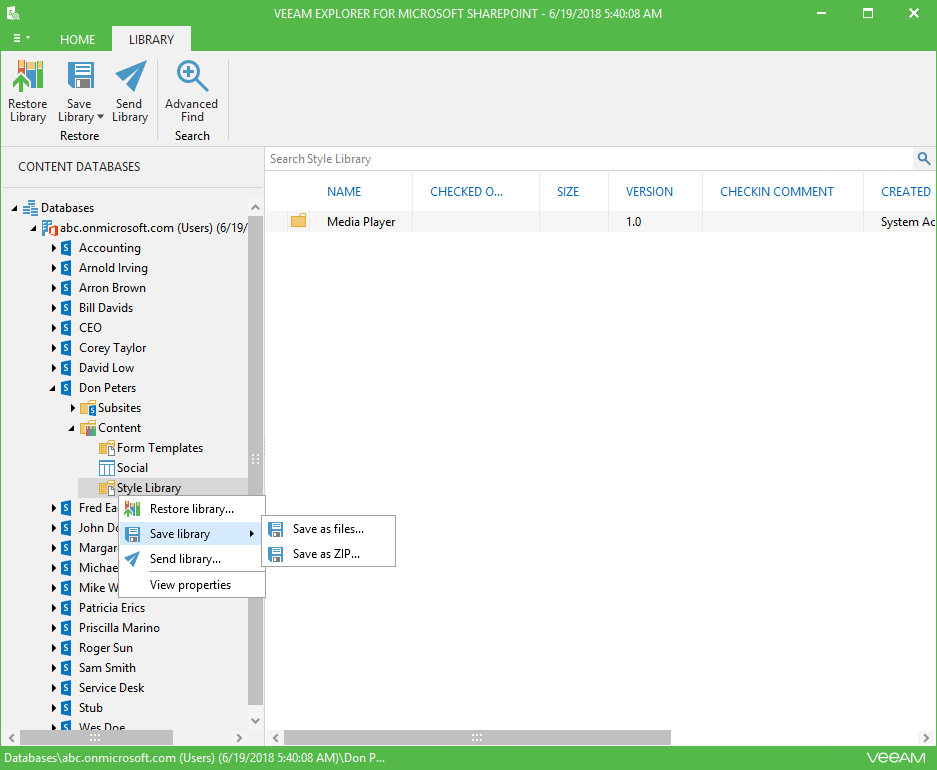The height and width of the screenshot is (770, 937).
Task: Click the Accounting site SharePoint icon
Action: [x=66, y=248]
